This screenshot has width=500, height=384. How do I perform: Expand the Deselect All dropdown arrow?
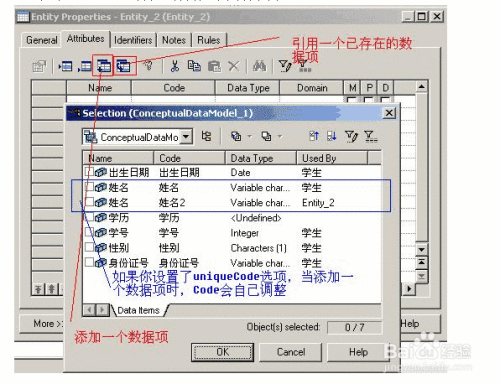point(280,136)
